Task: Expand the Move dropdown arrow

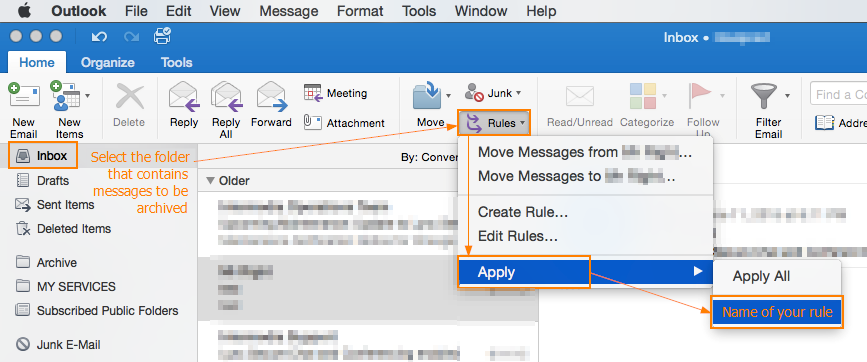Action: point(448,96)
